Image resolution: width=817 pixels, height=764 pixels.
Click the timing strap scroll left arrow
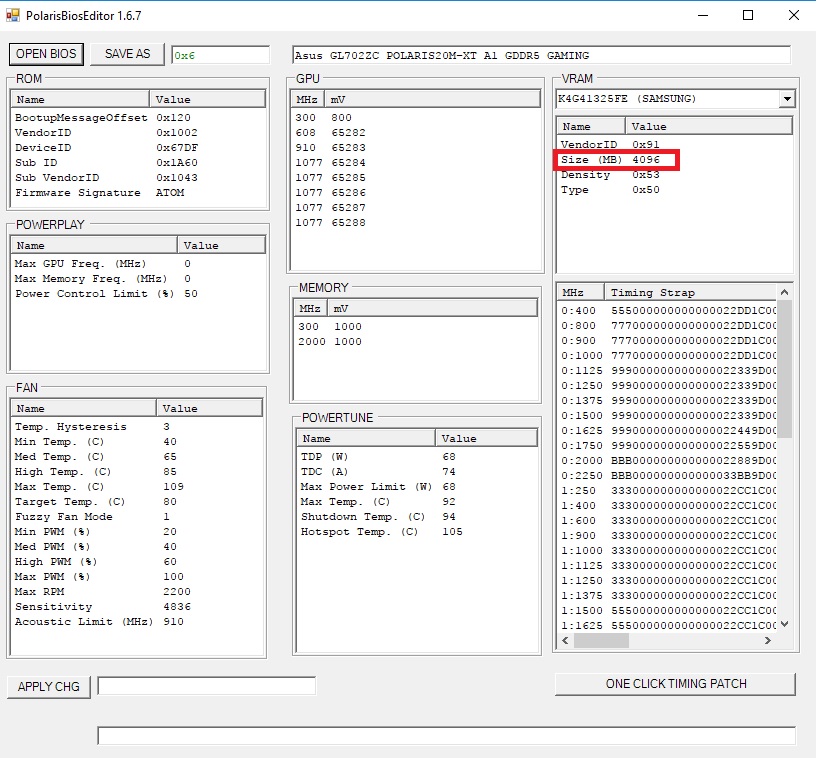pyautogui.click(x=565, y=640)
